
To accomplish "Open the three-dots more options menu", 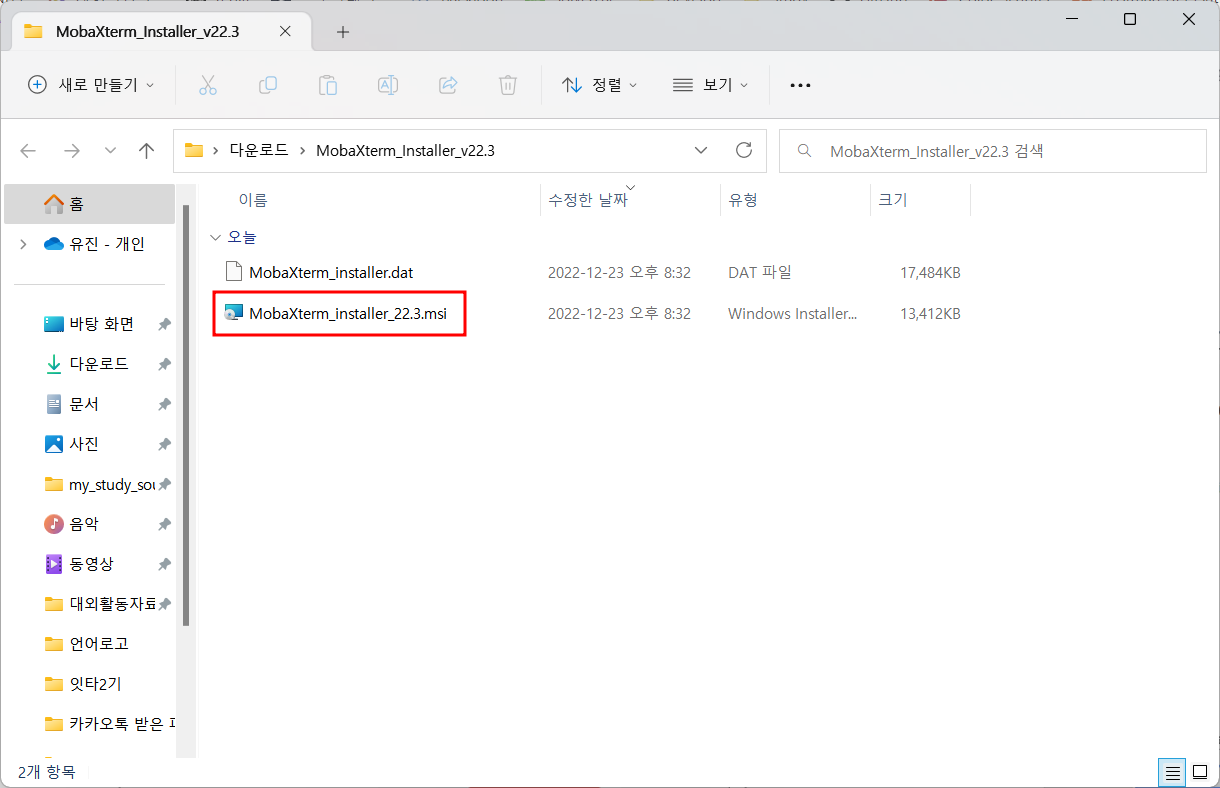I will (x=800, y=85).
